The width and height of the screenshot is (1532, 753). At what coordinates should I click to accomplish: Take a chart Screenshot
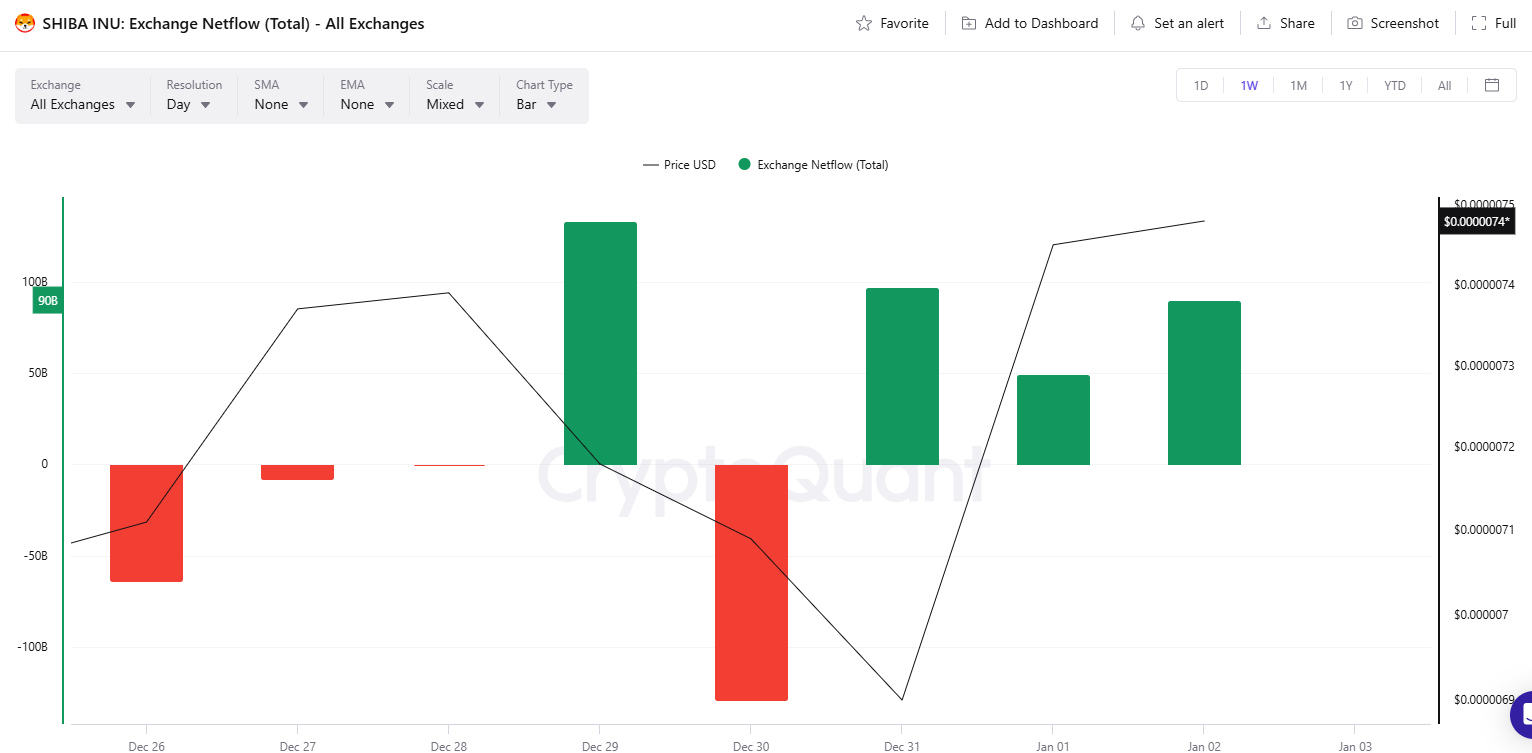coord(1393,22)
